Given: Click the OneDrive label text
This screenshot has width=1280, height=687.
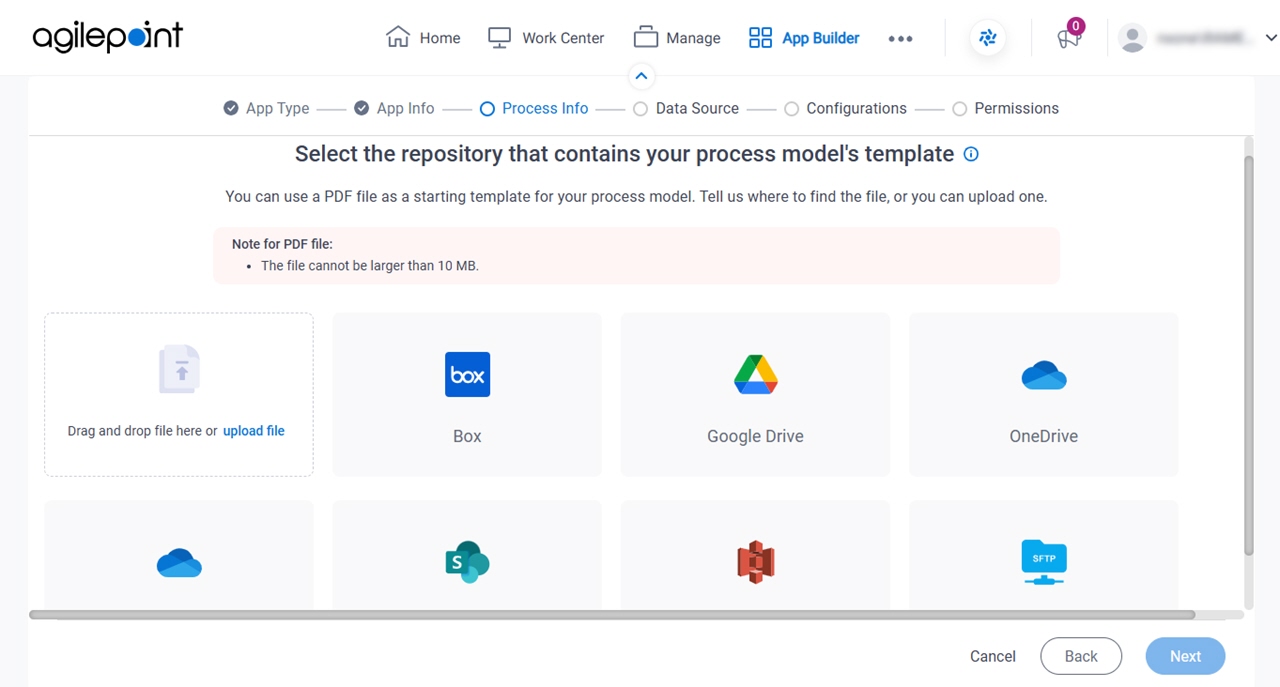Looking at the screenshot, I should [1044, 436].
